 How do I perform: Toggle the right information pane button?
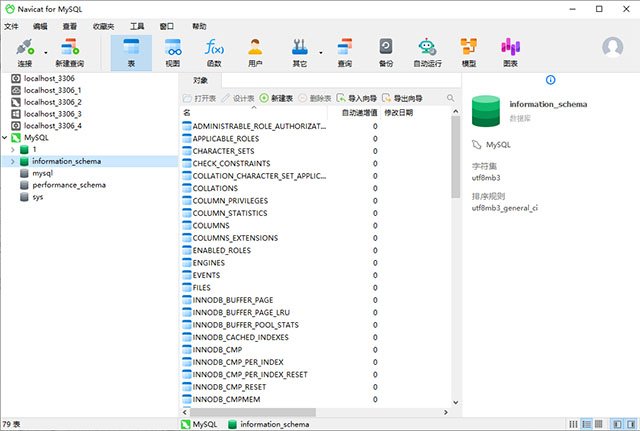pyautogui.click(x=631, y=424)
